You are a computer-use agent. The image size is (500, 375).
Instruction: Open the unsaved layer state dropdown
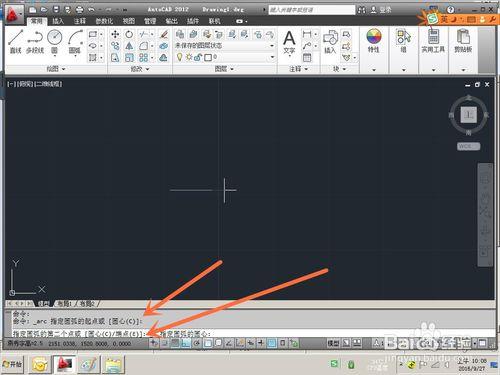pos(225,46)
